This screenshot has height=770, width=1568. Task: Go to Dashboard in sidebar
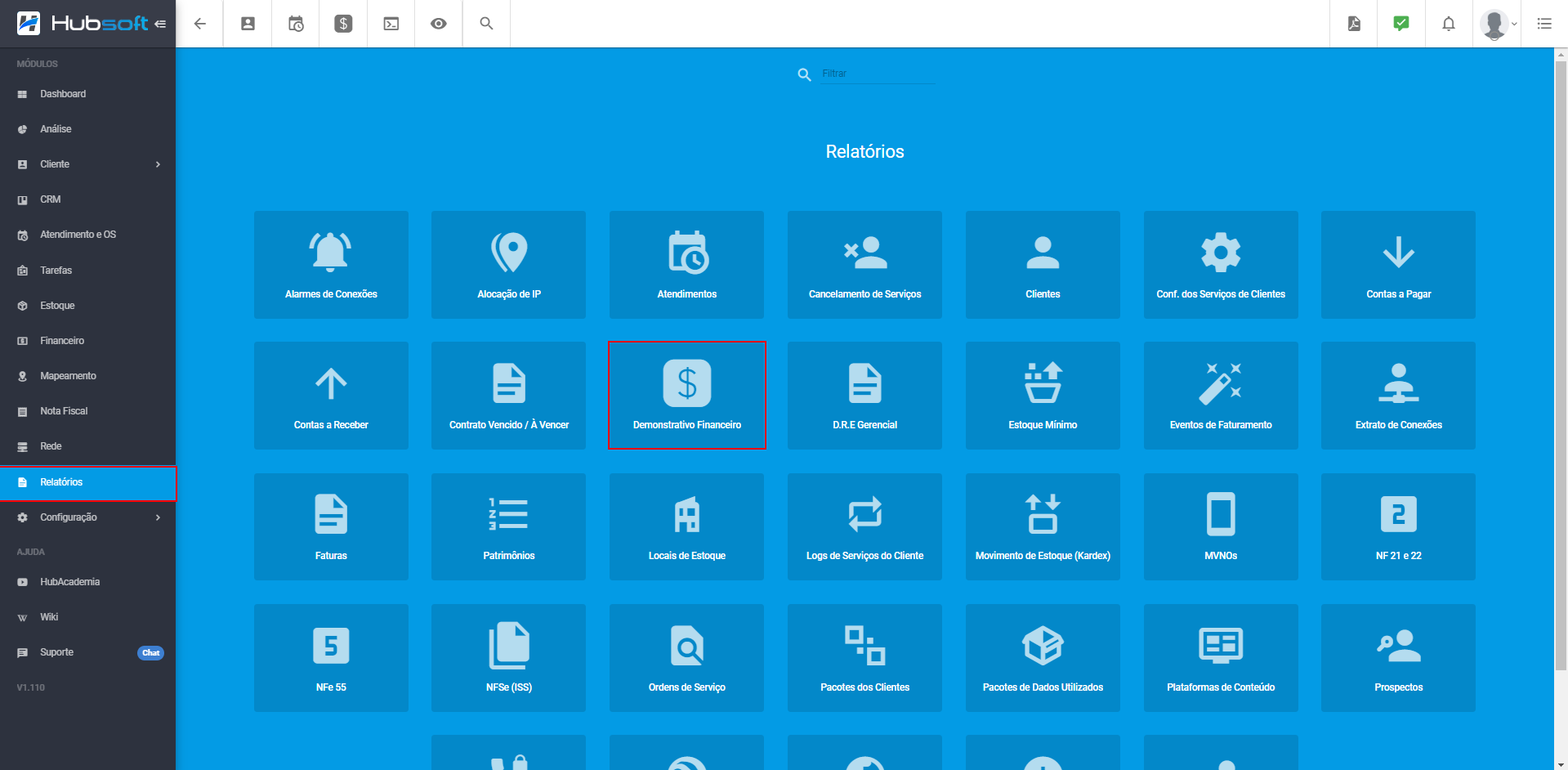pyautogui.click(x=87, y=94)
